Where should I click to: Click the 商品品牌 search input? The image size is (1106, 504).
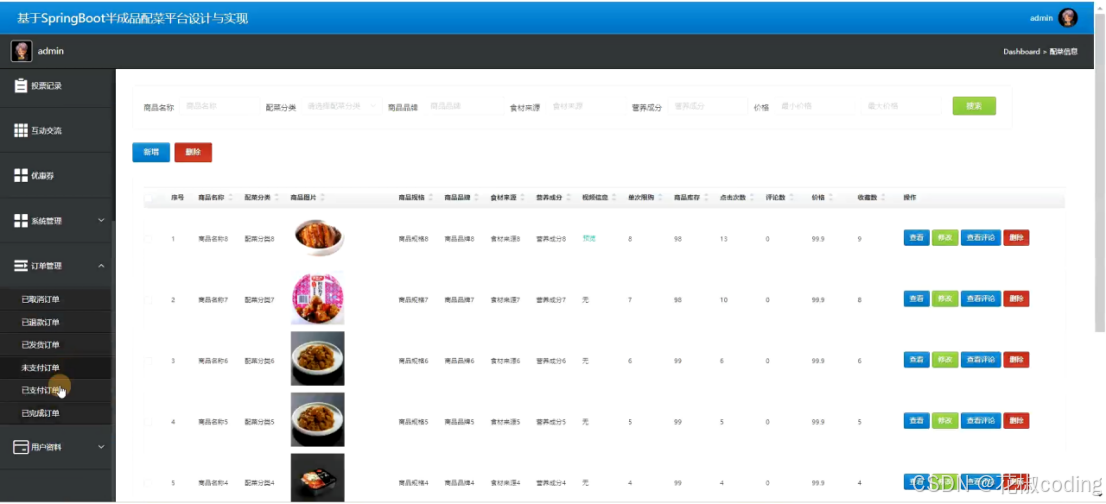coord(463,106)
